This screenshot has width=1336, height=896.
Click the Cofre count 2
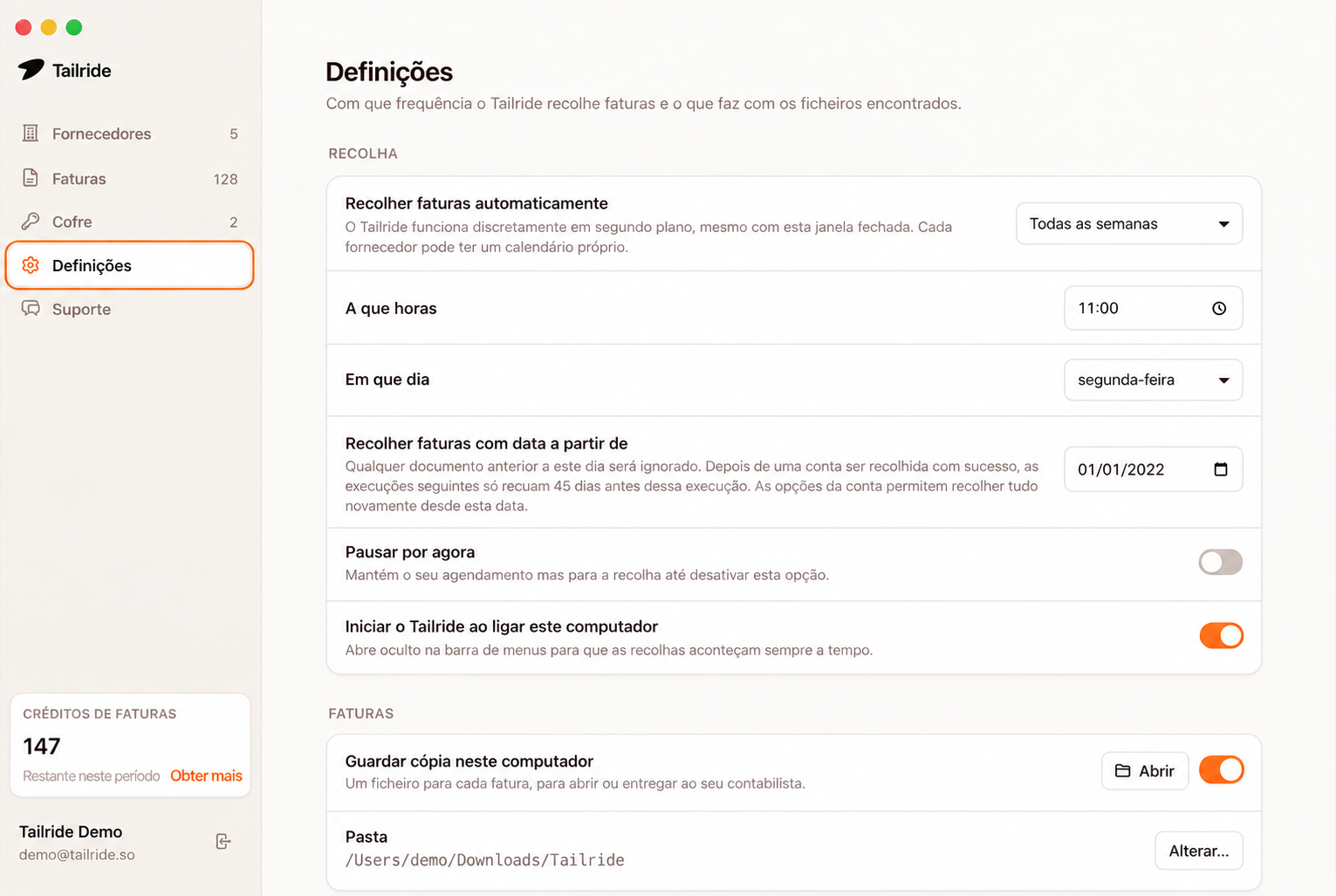tap(234, 222)
